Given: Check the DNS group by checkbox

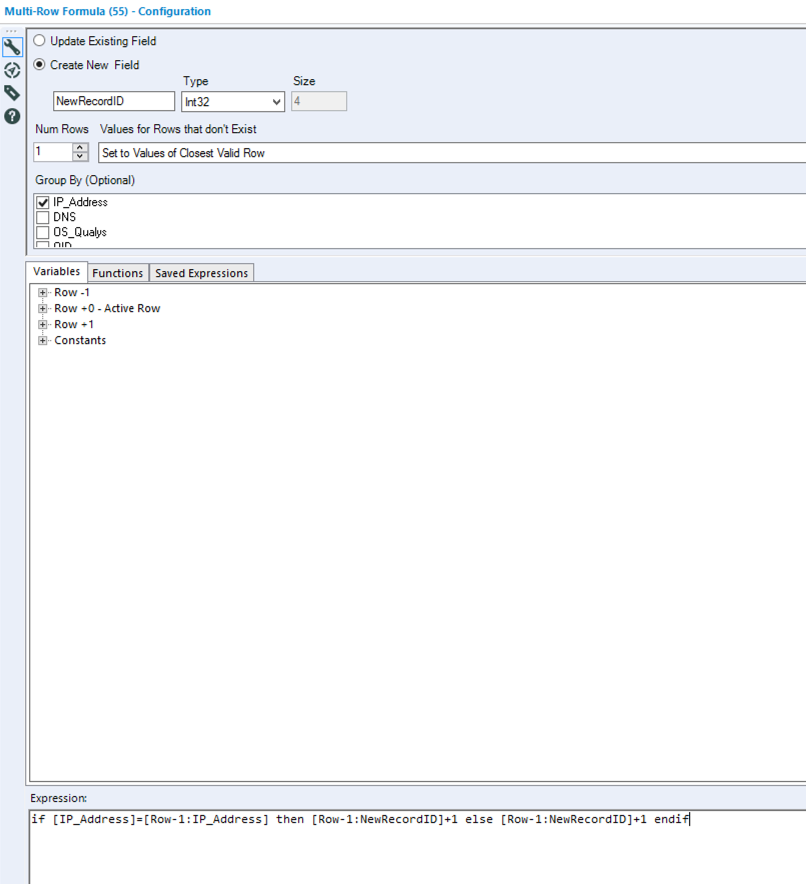Looking at the screenshot, I should pyautogui.click(x=43, y=217).
